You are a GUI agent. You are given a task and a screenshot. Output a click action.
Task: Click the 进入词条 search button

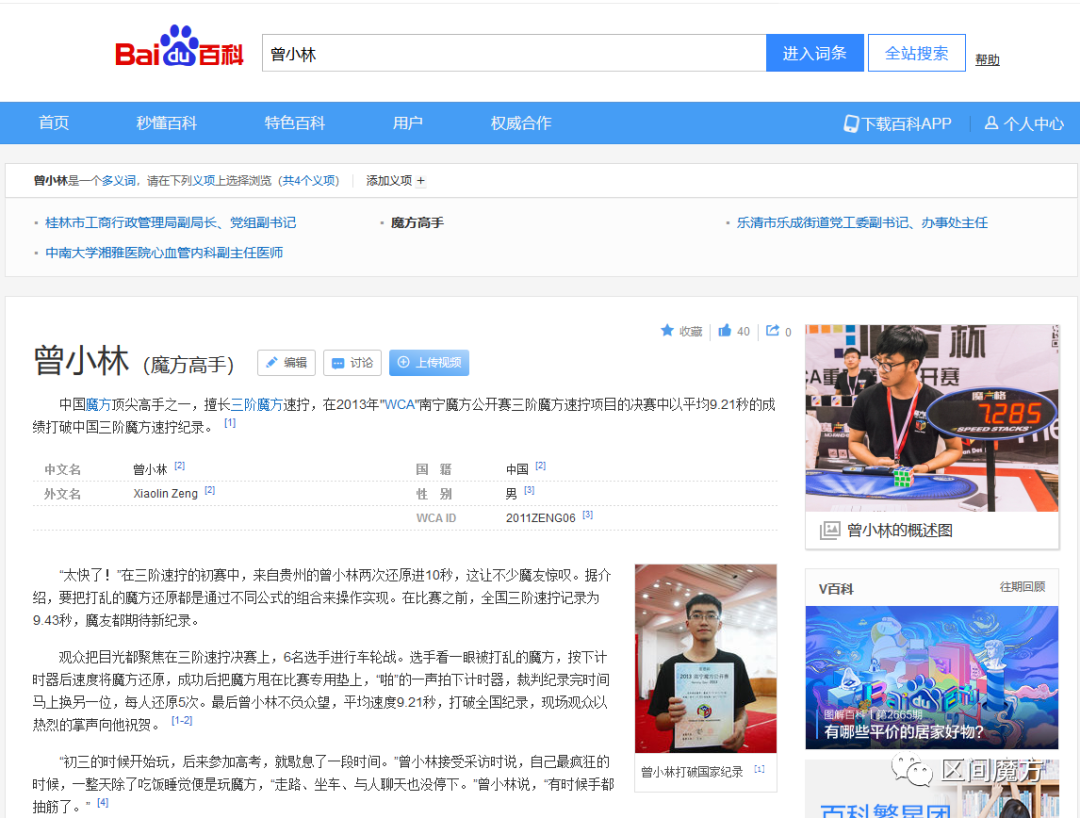[x=815, y=54]
